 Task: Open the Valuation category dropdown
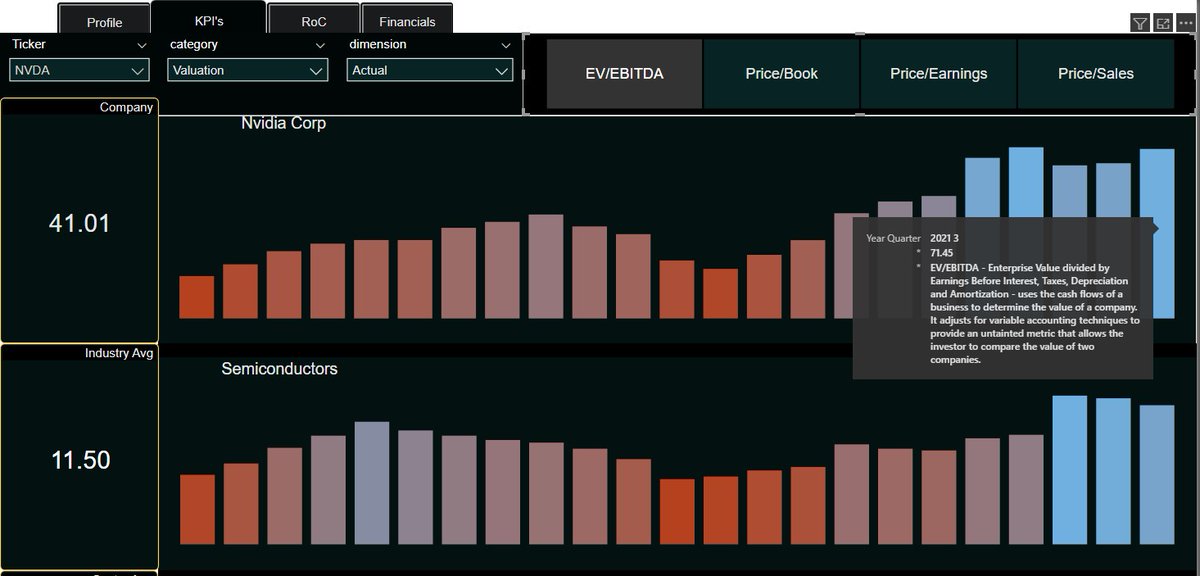pos(247,70)
